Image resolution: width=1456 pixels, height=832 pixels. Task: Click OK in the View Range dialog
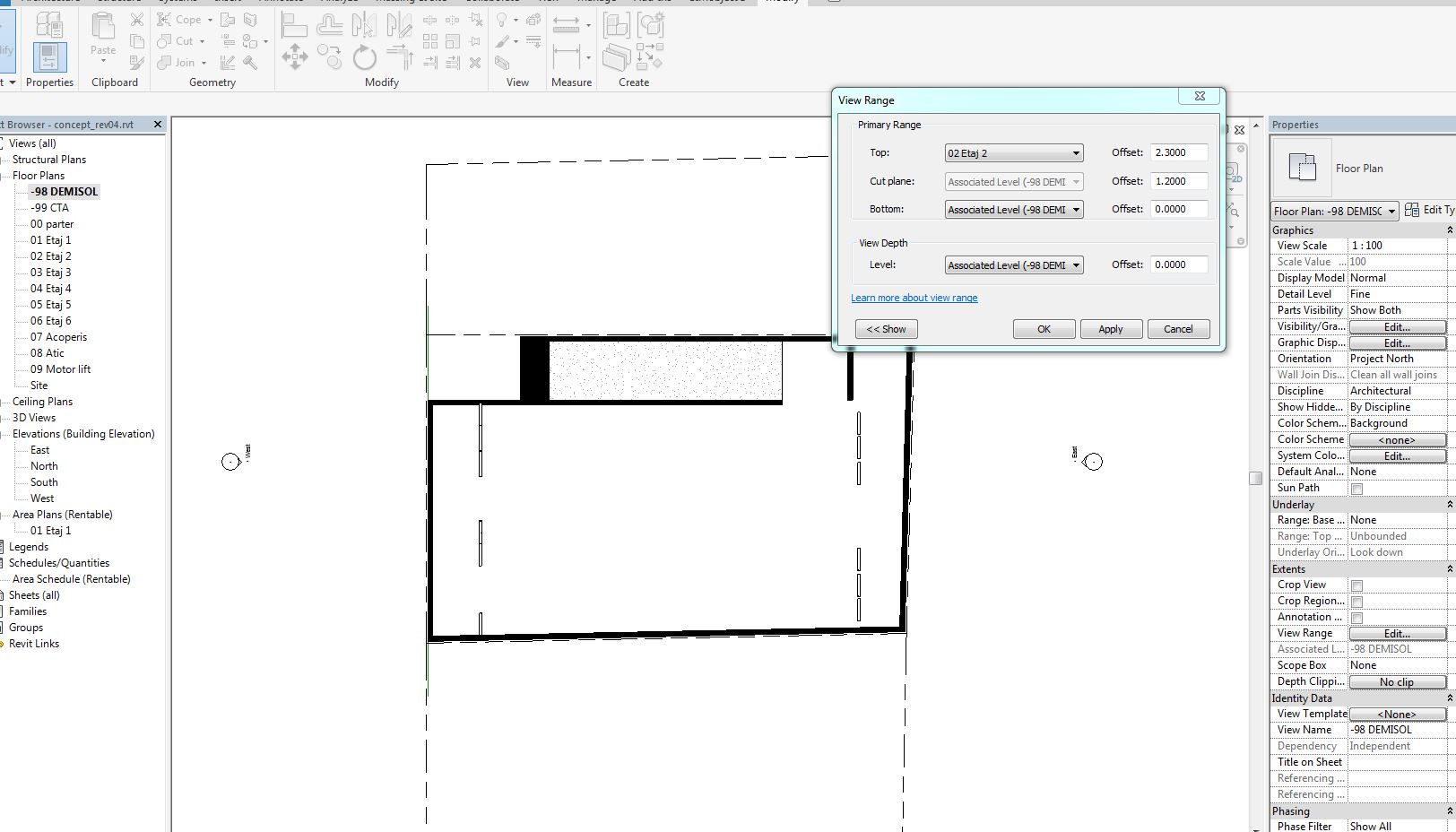[1044, 329]
